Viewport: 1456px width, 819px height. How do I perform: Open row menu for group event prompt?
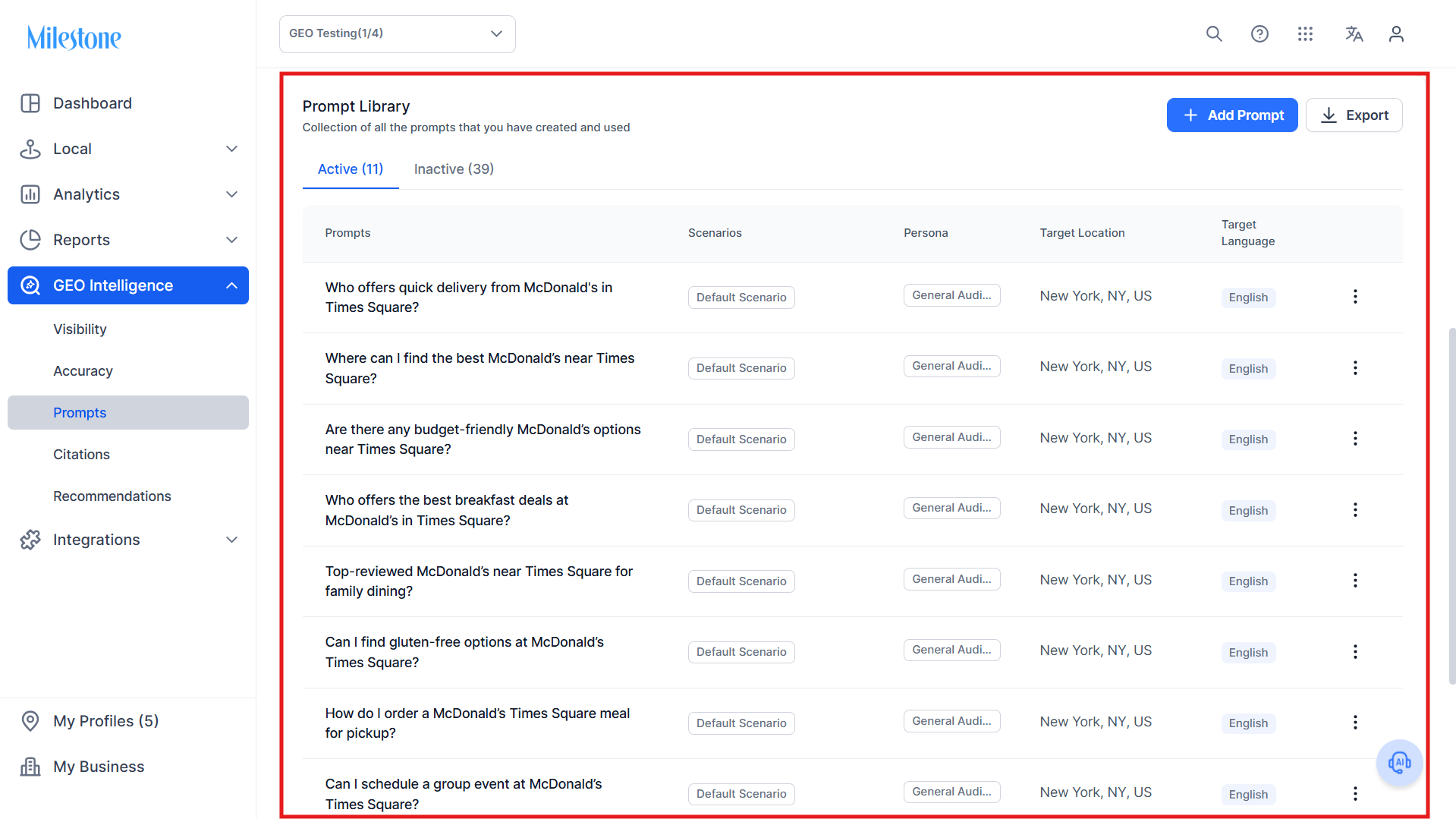point(1355,794)
